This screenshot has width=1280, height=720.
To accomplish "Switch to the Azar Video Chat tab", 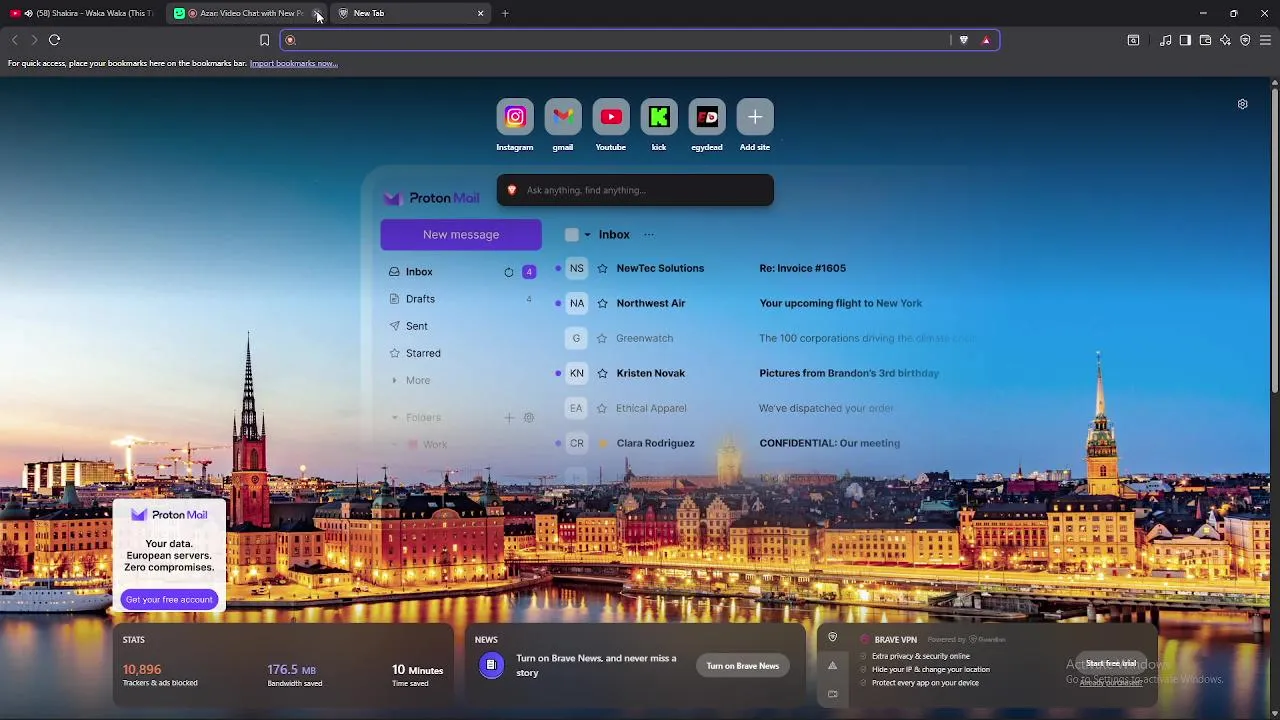I will coord(245,13).
